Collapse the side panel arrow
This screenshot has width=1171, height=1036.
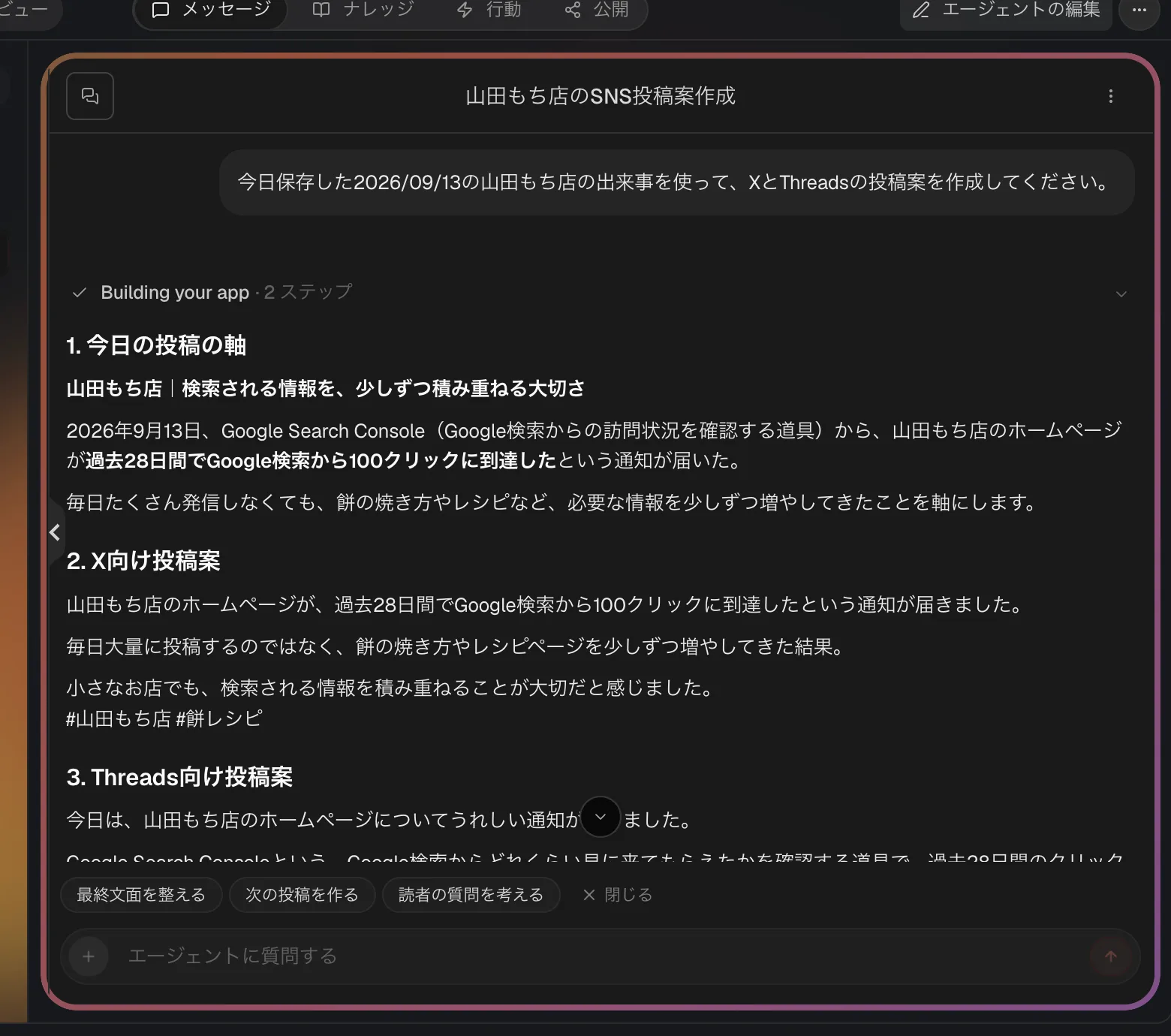point(55,532)
